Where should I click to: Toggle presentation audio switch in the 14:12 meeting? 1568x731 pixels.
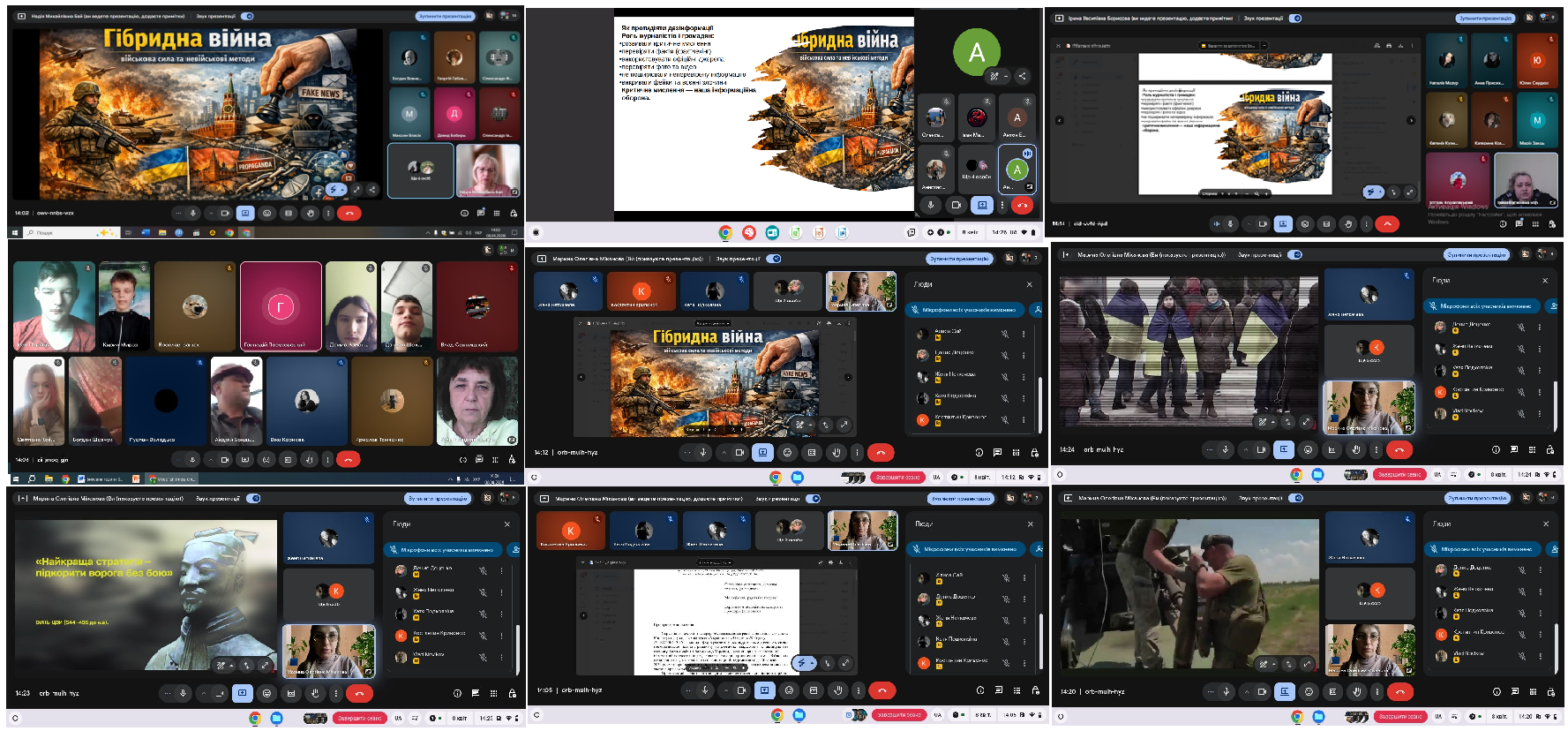(x=774, y=259)
